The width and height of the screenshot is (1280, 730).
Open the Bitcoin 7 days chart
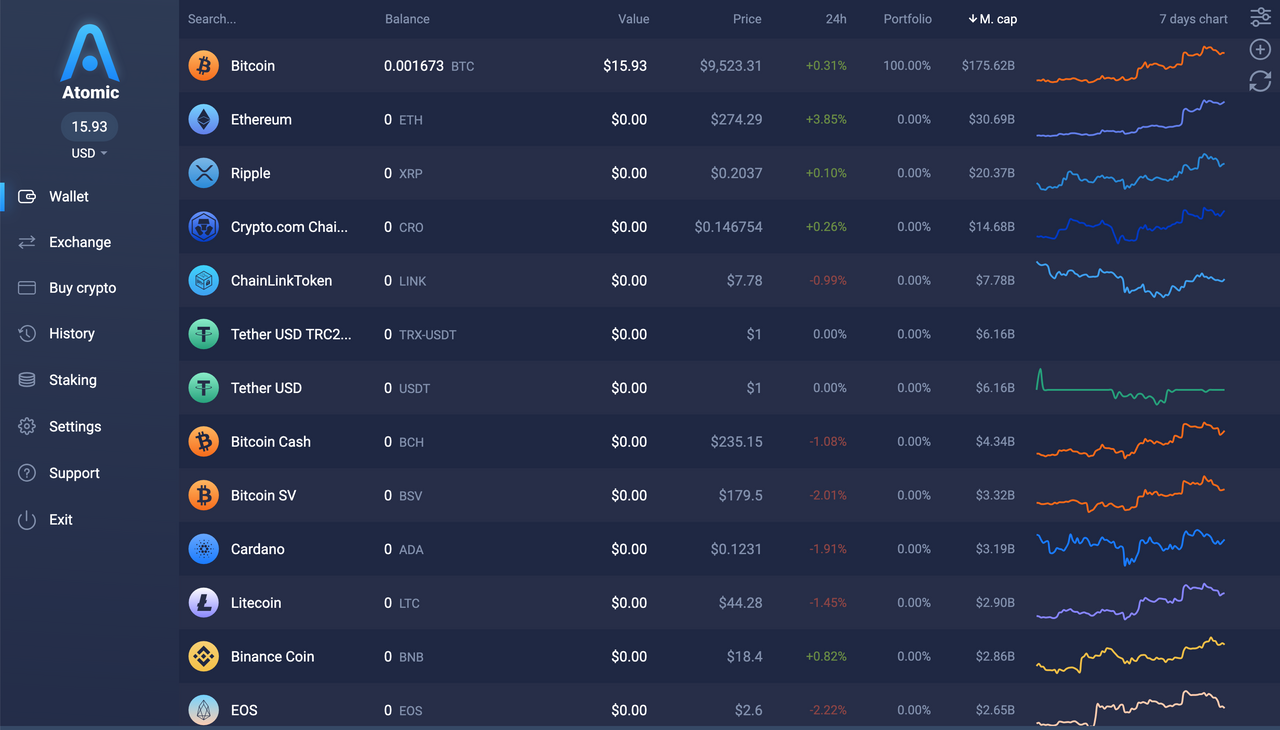coord(1130,65)
